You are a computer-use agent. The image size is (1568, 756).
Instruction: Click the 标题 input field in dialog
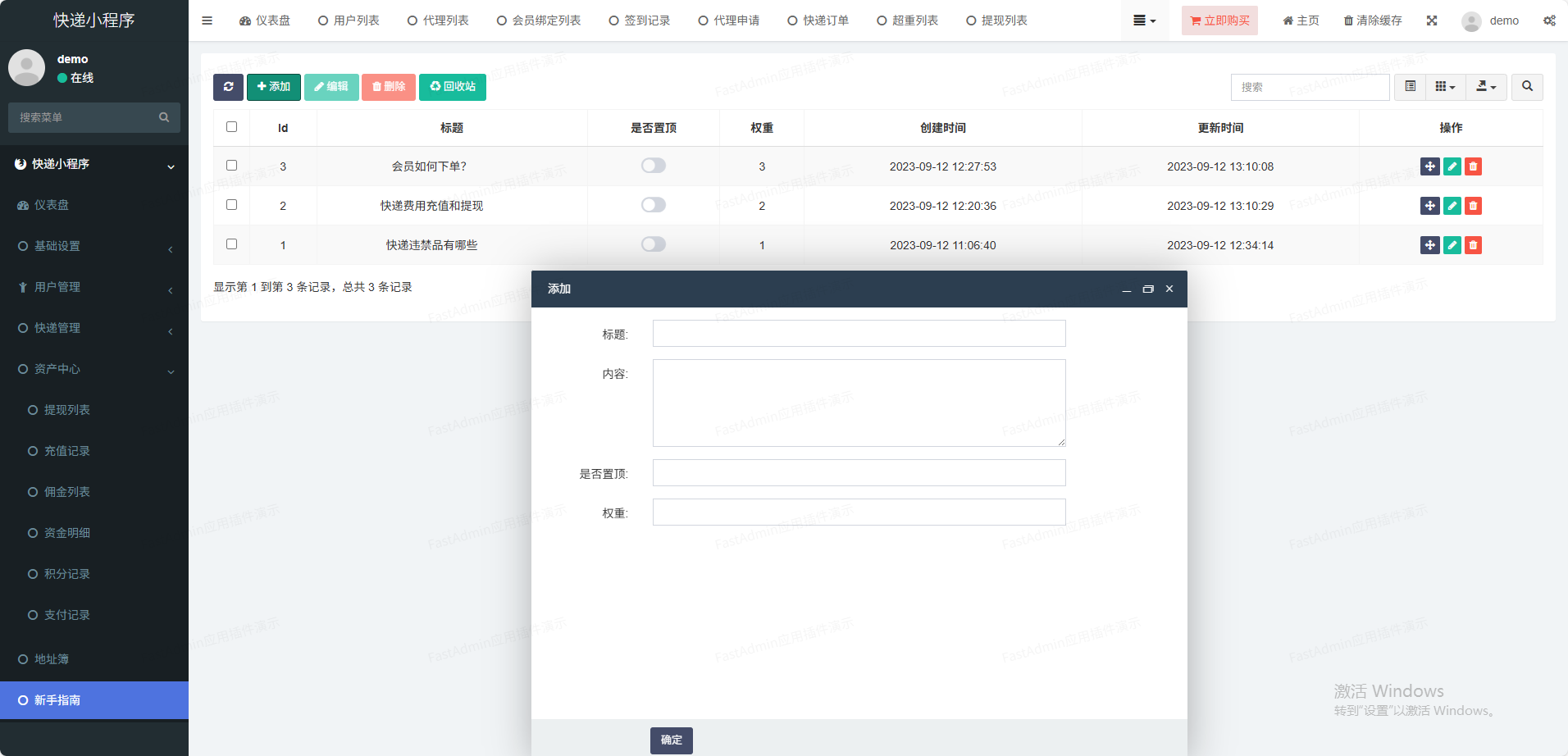click(x=859, y=334)
